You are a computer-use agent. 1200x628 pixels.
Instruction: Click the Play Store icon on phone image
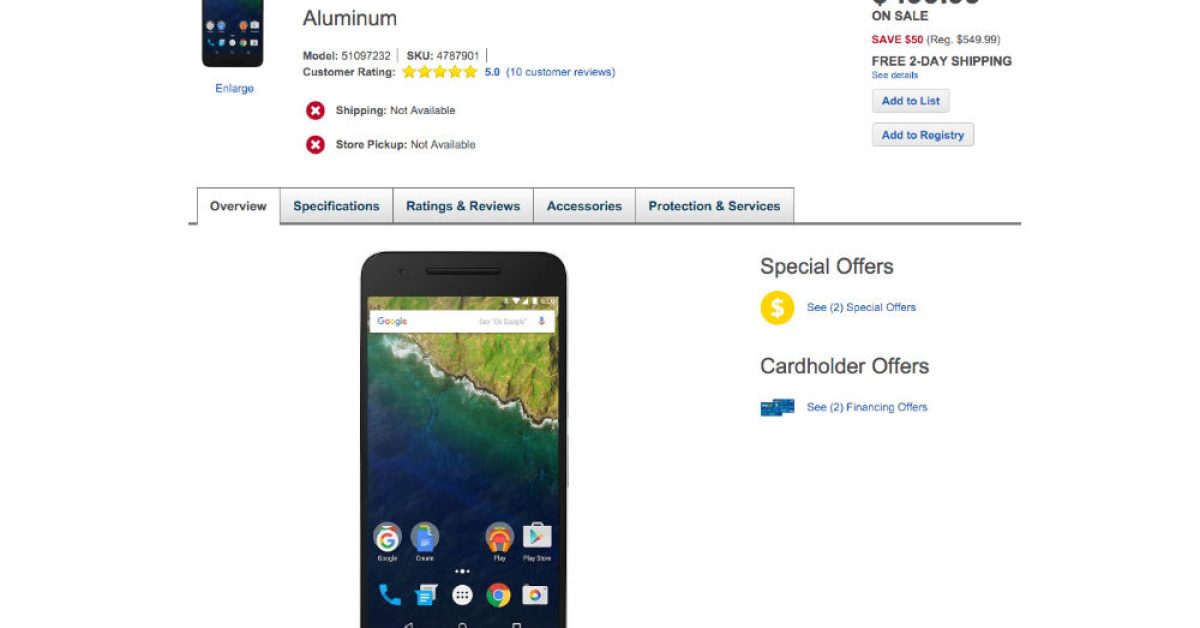[x=537, y=537]
